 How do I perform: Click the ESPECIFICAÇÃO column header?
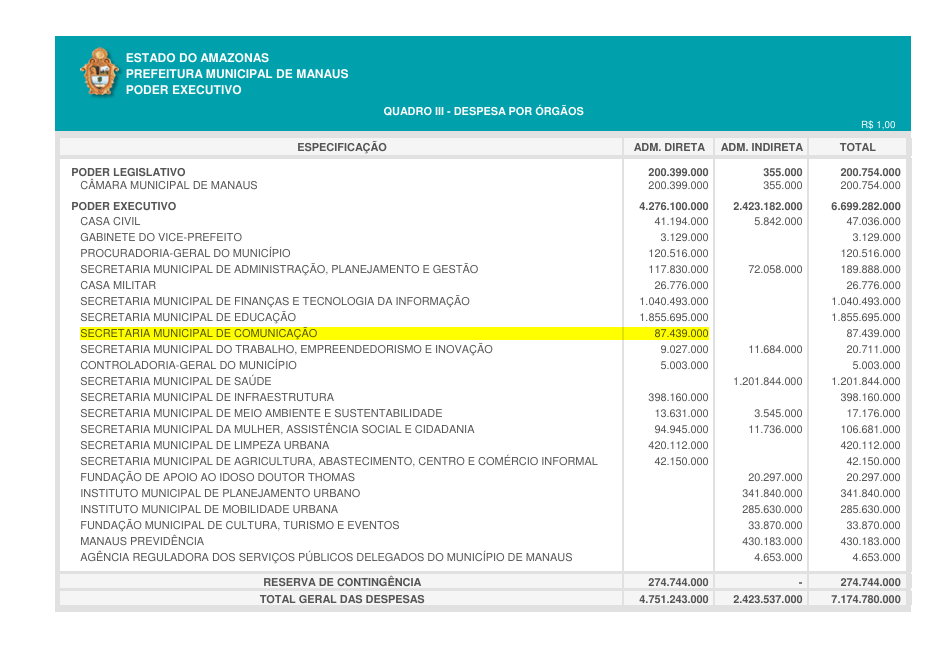tap(341, 147)
